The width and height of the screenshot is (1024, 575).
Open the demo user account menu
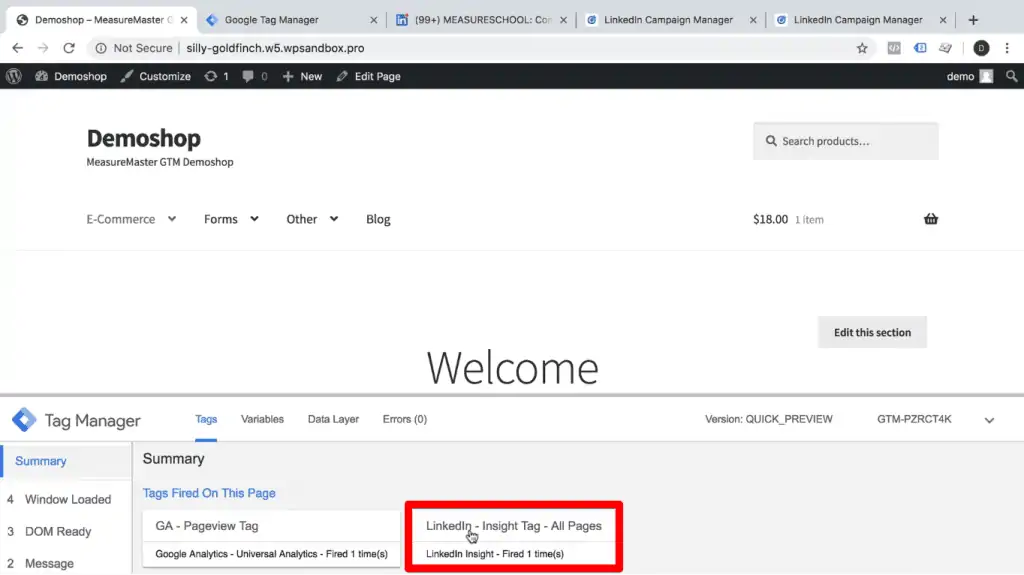pyautogui.click(x=970, y=76)
